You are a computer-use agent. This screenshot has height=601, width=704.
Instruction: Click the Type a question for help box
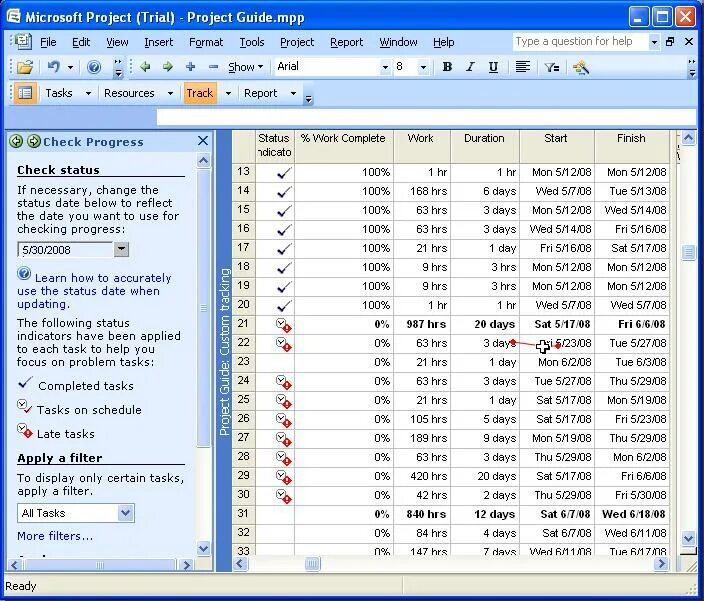[x=580, y=41]
